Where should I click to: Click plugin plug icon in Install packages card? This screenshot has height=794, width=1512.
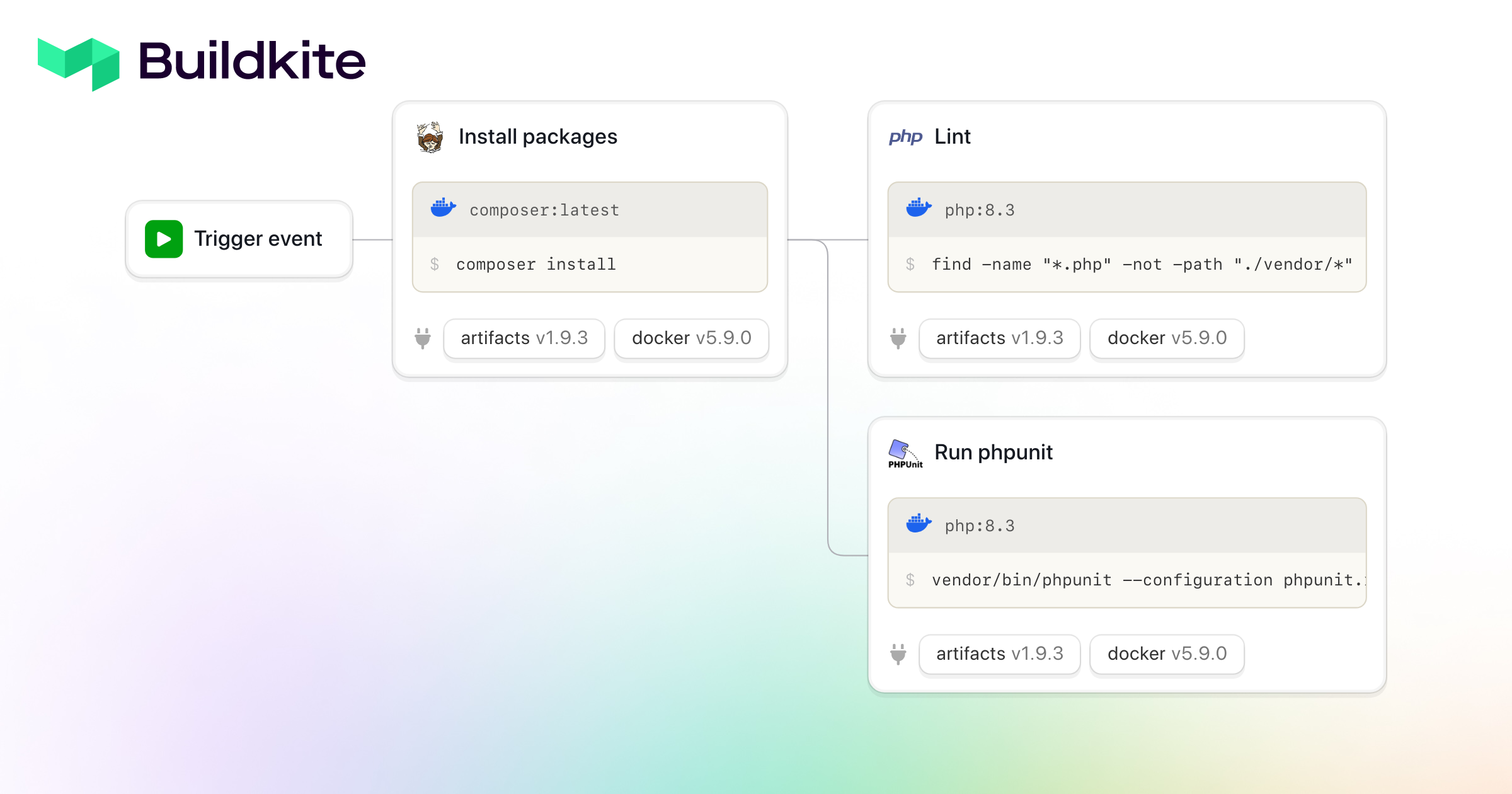[x=423, y=338]
